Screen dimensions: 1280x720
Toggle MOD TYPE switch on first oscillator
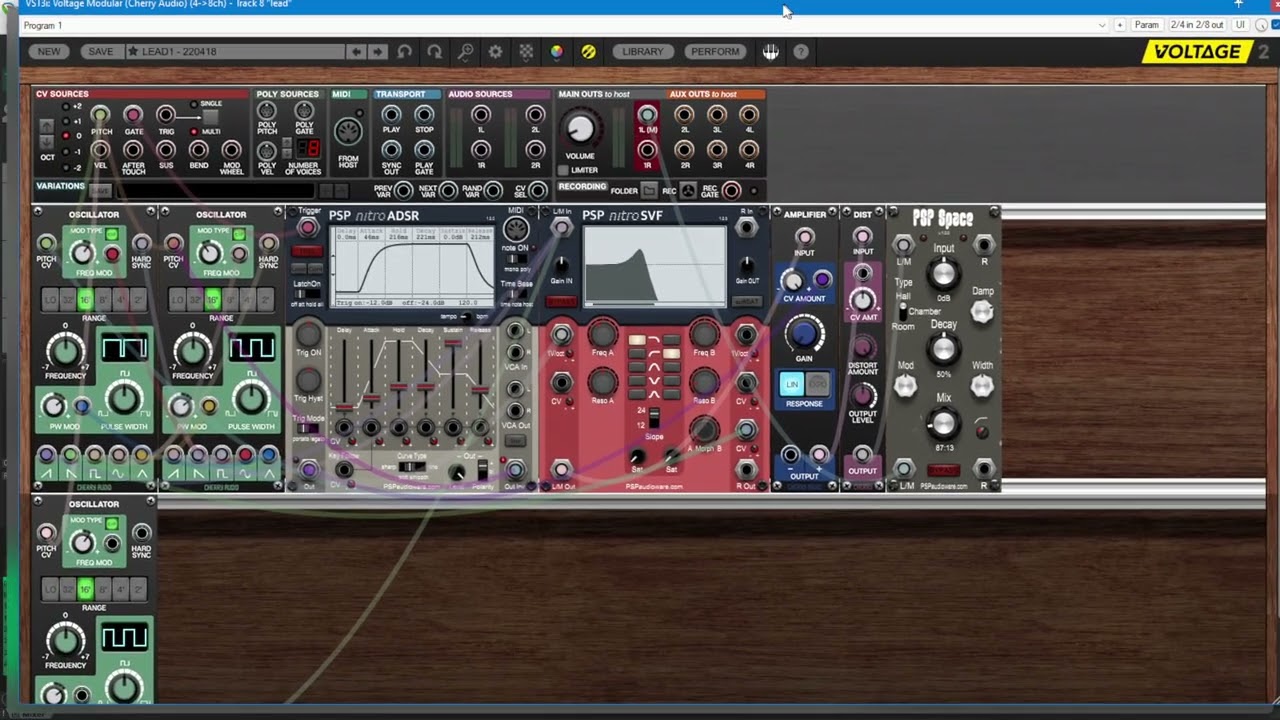point(112,235)
